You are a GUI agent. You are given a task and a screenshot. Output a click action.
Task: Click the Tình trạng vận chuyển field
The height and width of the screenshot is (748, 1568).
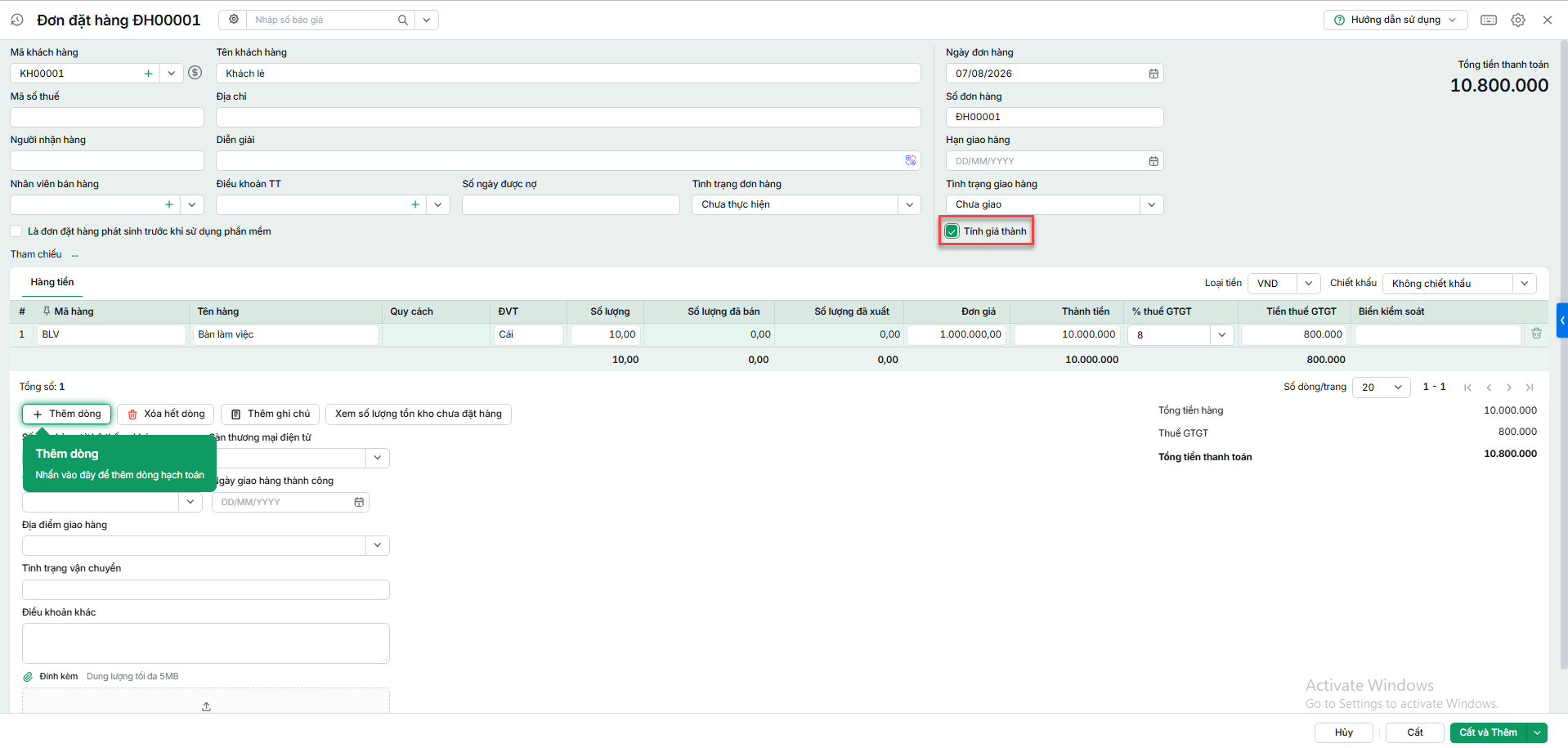(206, 589)
